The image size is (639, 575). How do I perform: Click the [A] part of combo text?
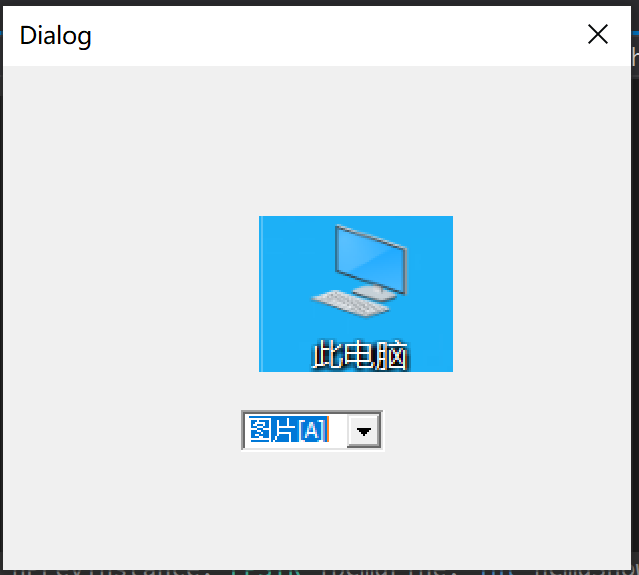[x=313, y=430]
